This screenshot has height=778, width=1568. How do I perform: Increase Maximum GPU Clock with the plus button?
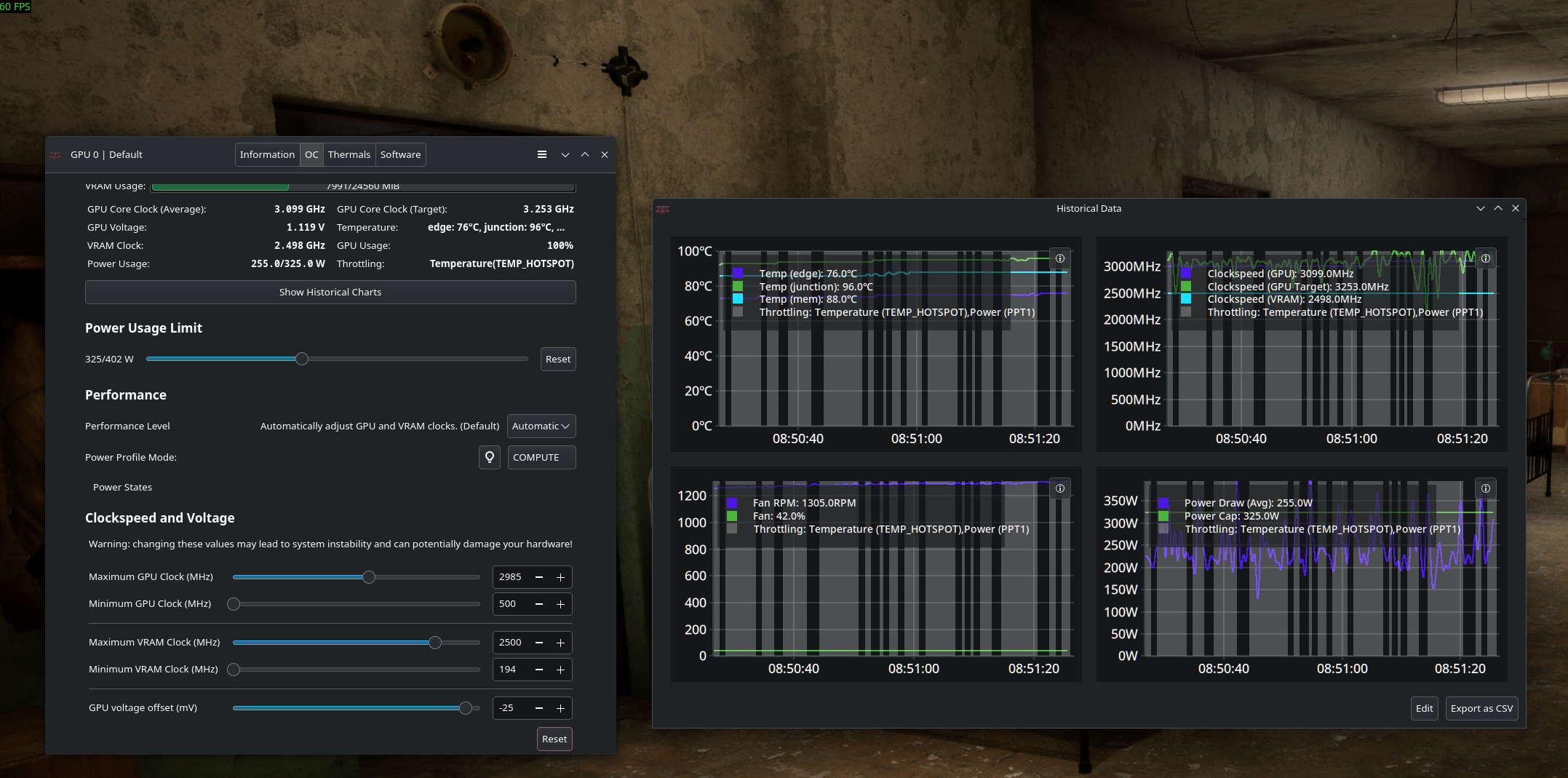coord(561,577)
